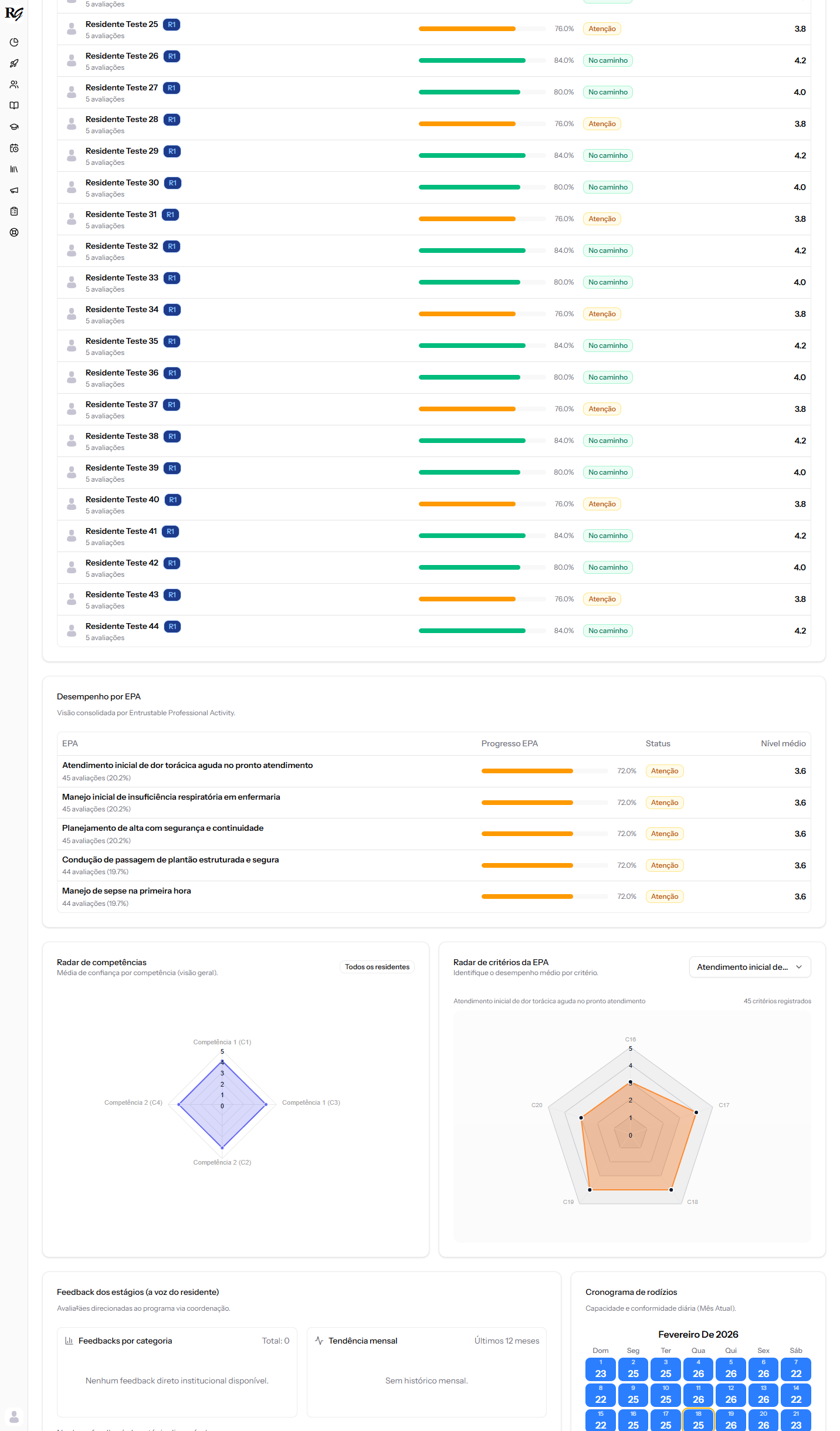Click the 'Todos os residentes' filter pill

(x=377, y=967)
